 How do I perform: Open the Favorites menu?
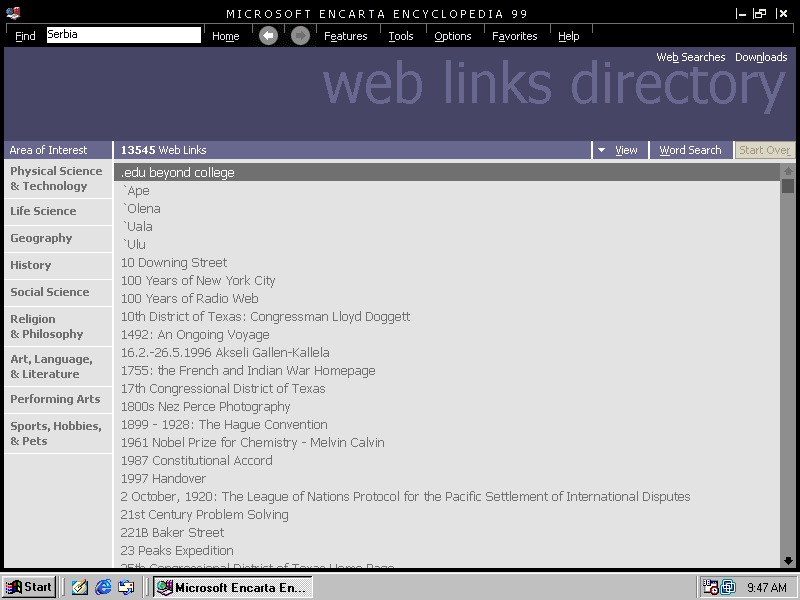(x=514, y=36)
